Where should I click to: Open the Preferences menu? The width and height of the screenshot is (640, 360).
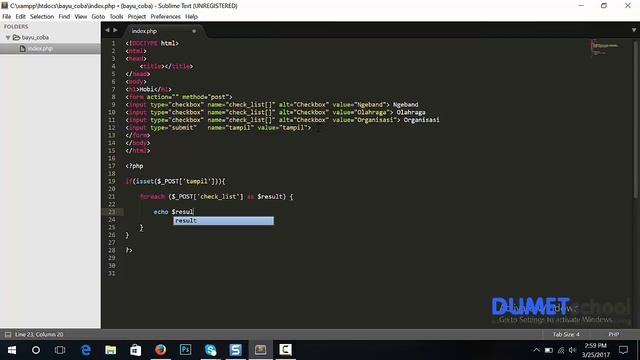tap(165, 17)
